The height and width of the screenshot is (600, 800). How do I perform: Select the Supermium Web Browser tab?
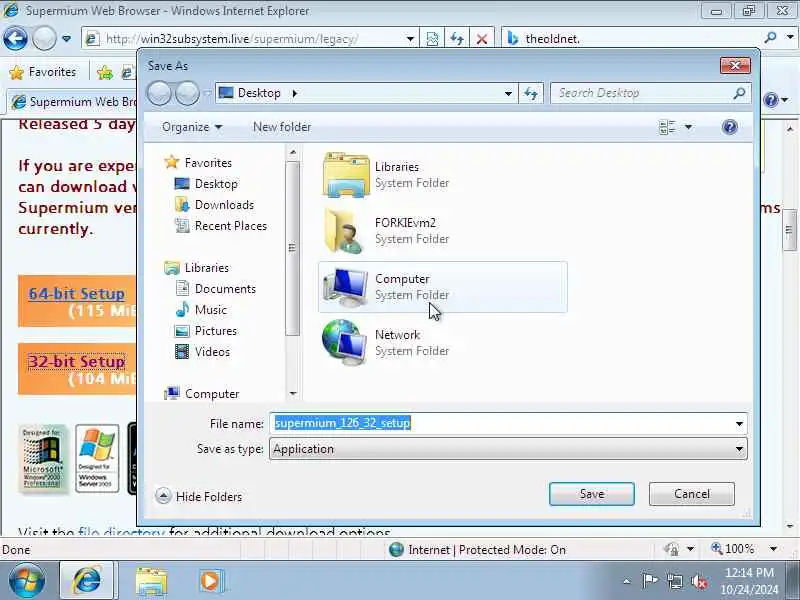point(74,102)
